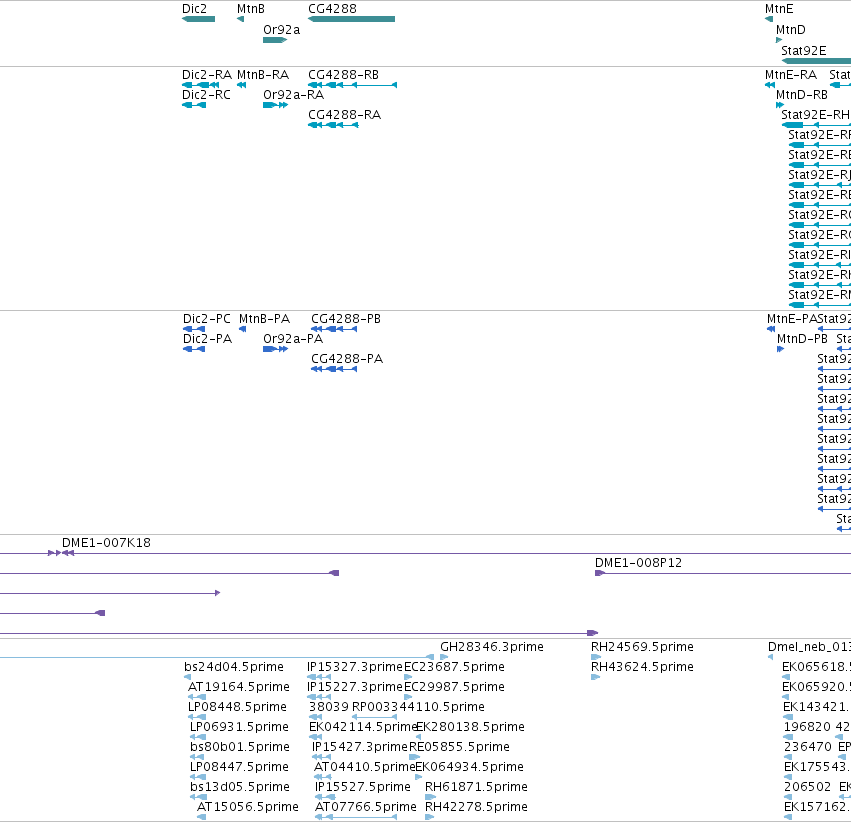The width and height of the screenshot is (851, 822).
Task: Click the Dic2 gene label
Action: click(194, 9)
